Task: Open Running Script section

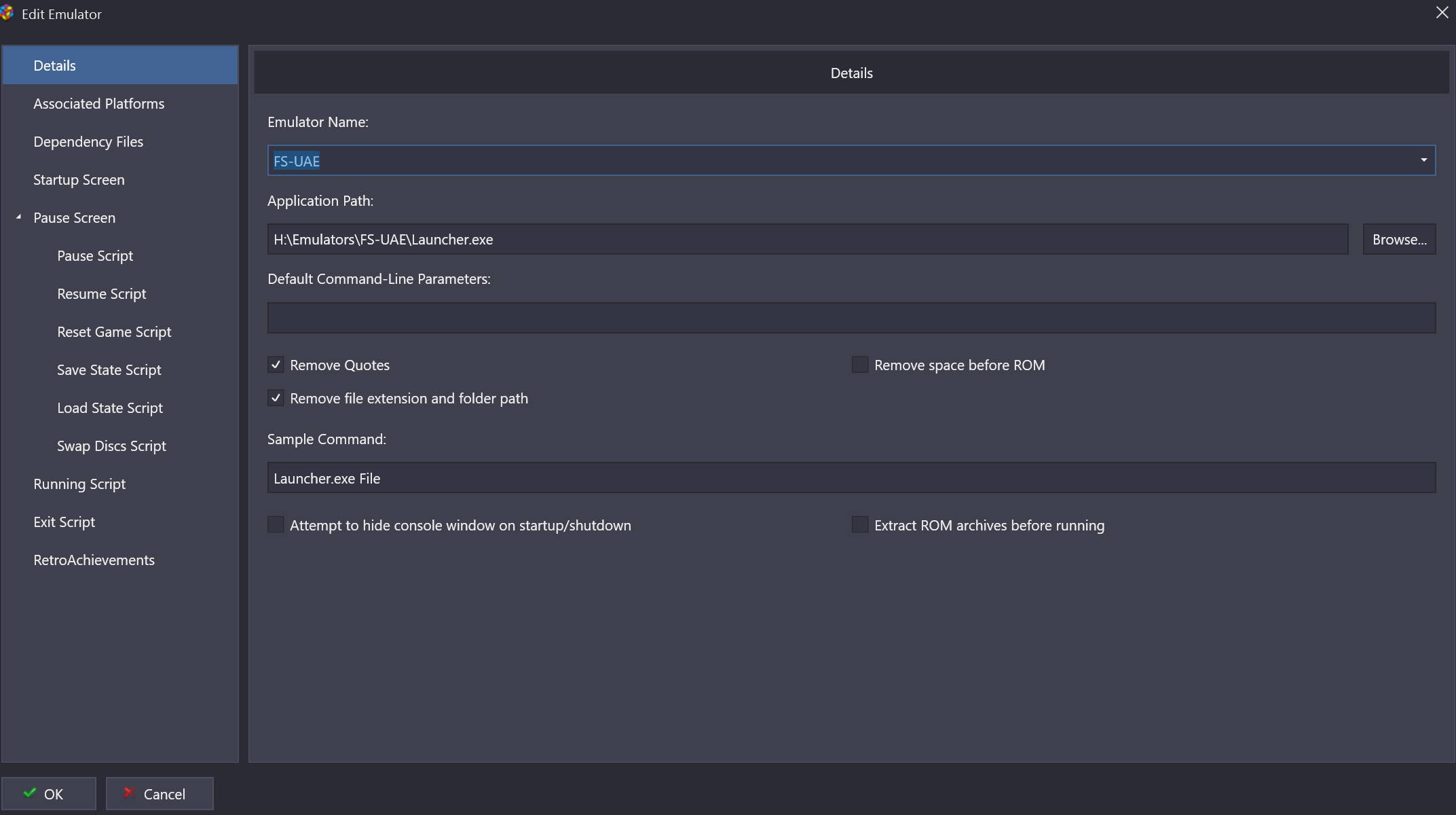Action: pos(79,484)
